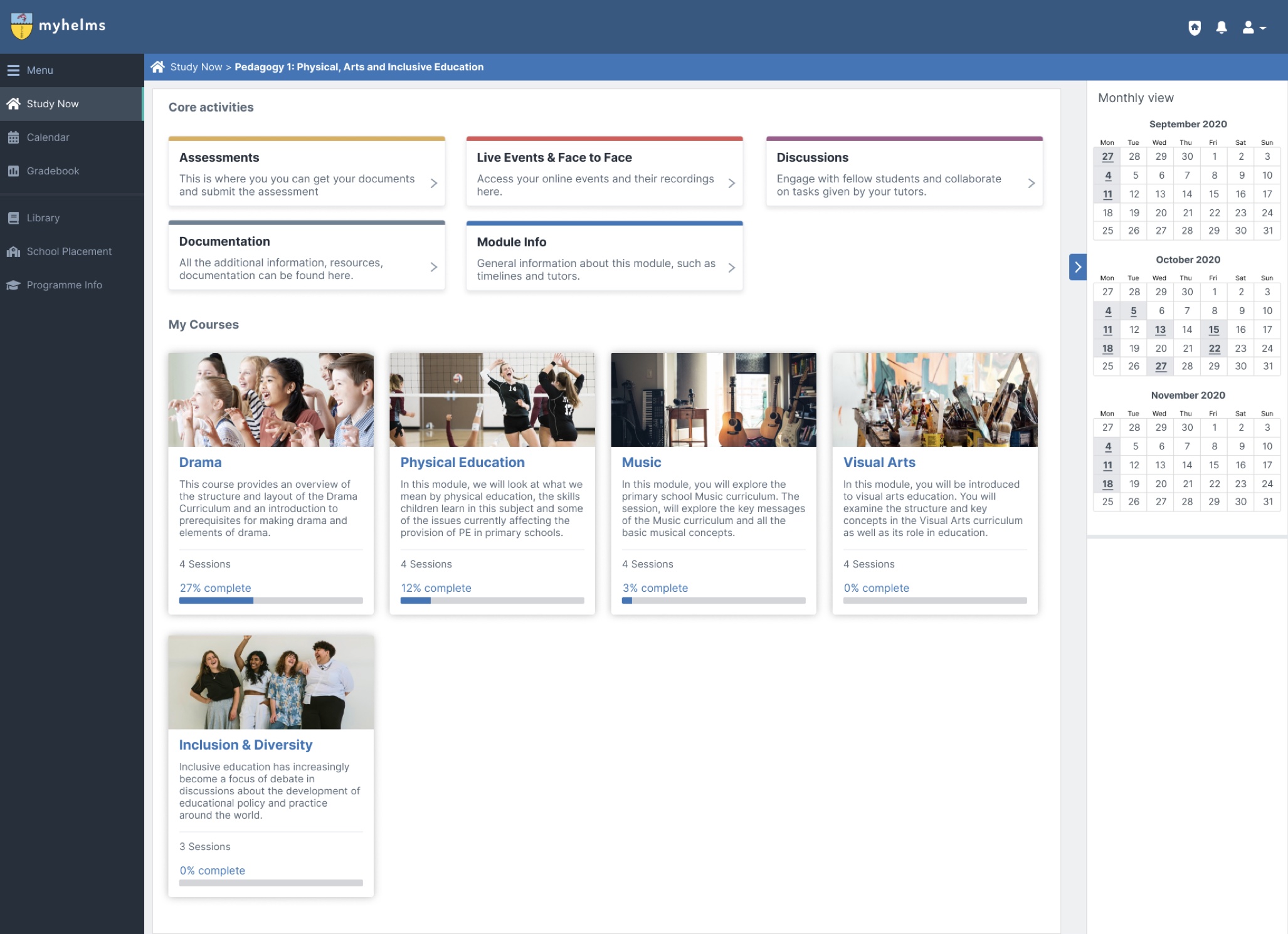
Task: Click the Drama 27% progress bar
Action: [270, 601]
